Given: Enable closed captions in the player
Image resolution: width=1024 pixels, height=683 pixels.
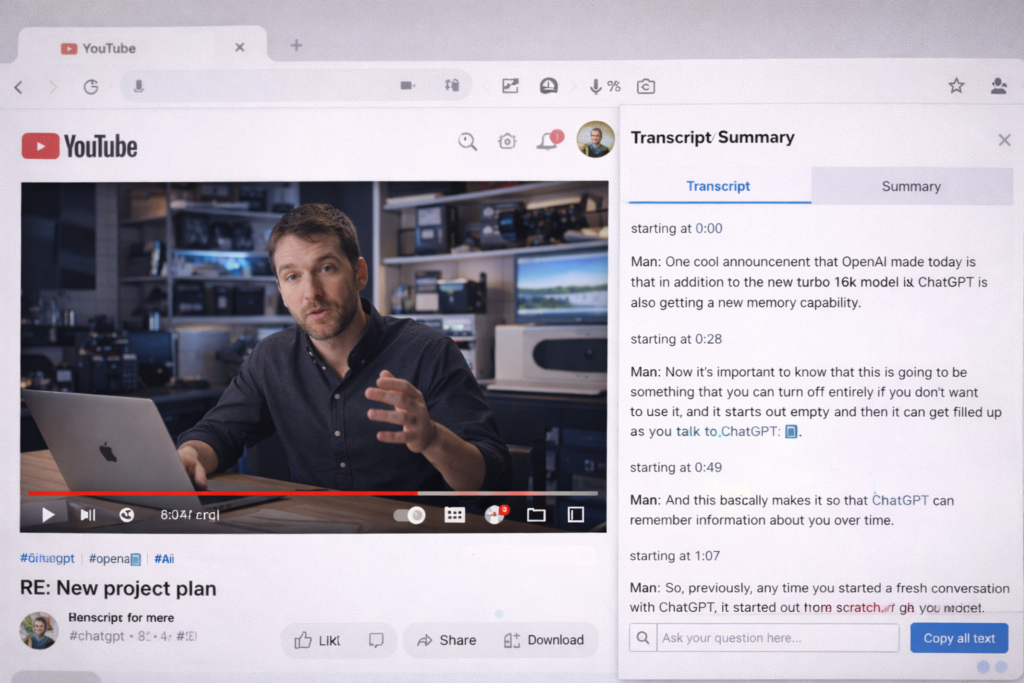Looking at the screenshot, I should [455, 514].
